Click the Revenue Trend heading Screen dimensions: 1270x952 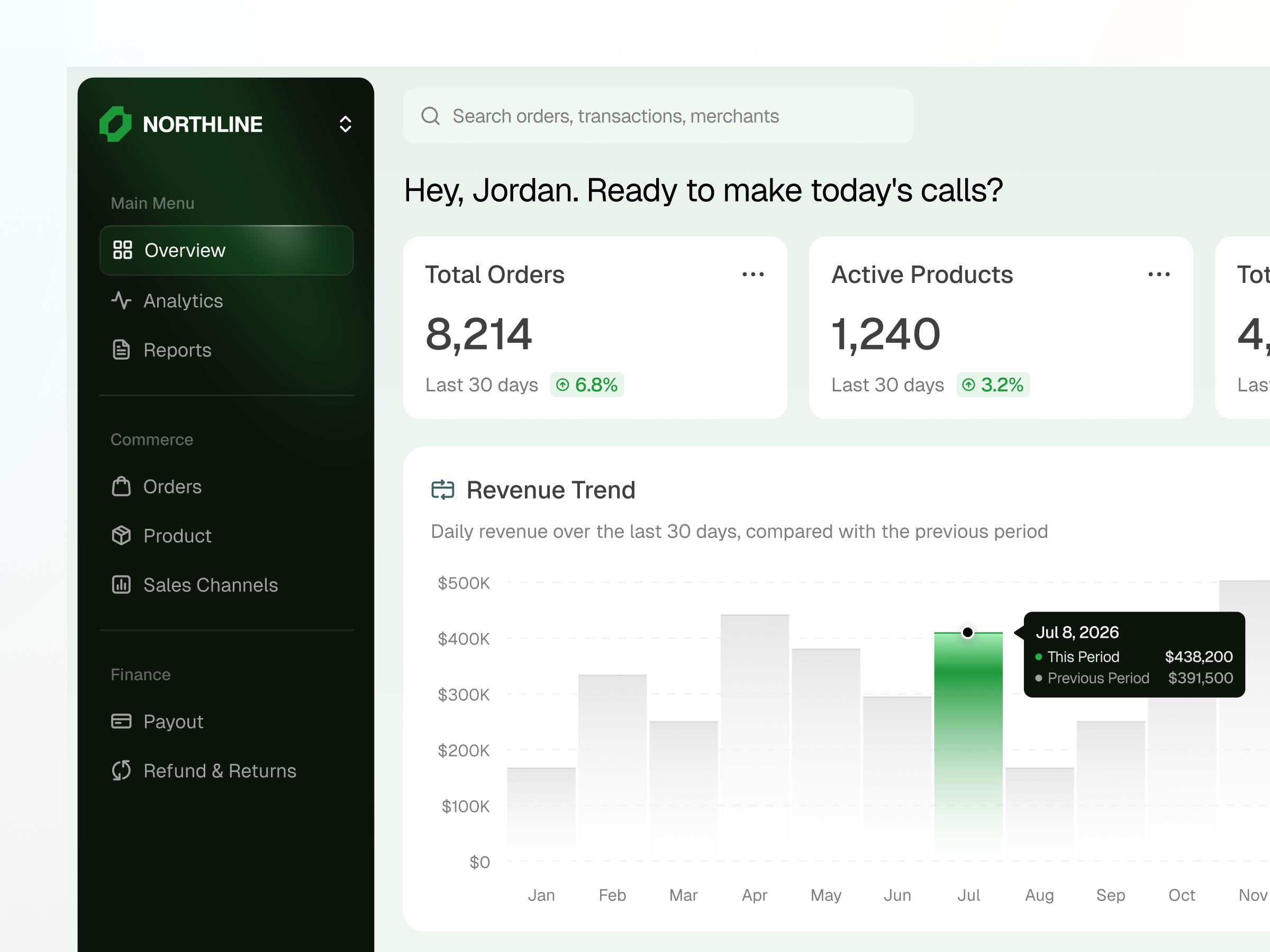(551, 490)
